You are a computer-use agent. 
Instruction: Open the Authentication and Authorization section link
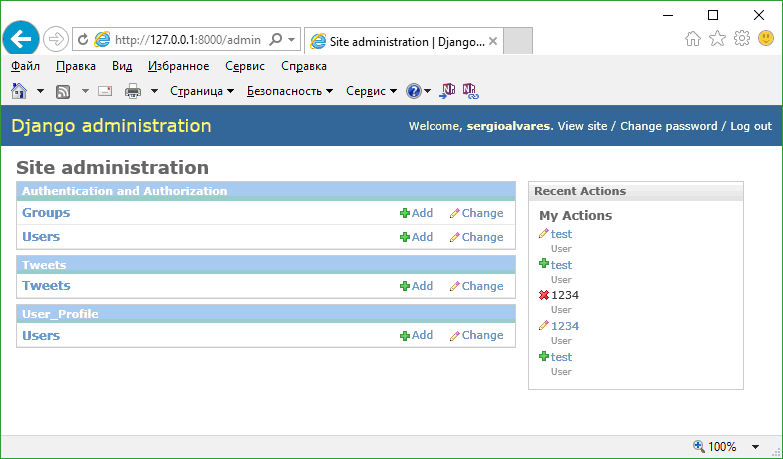tap(124, 191)
